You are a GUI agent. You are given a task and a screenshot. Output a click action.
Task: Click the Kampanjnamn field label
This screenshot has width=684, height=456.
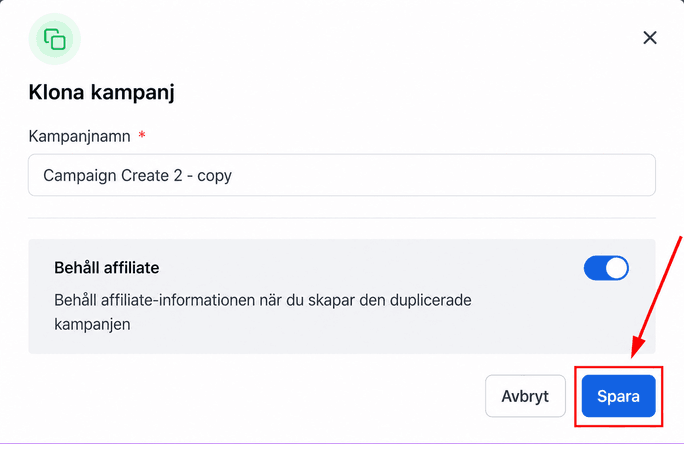79,136
